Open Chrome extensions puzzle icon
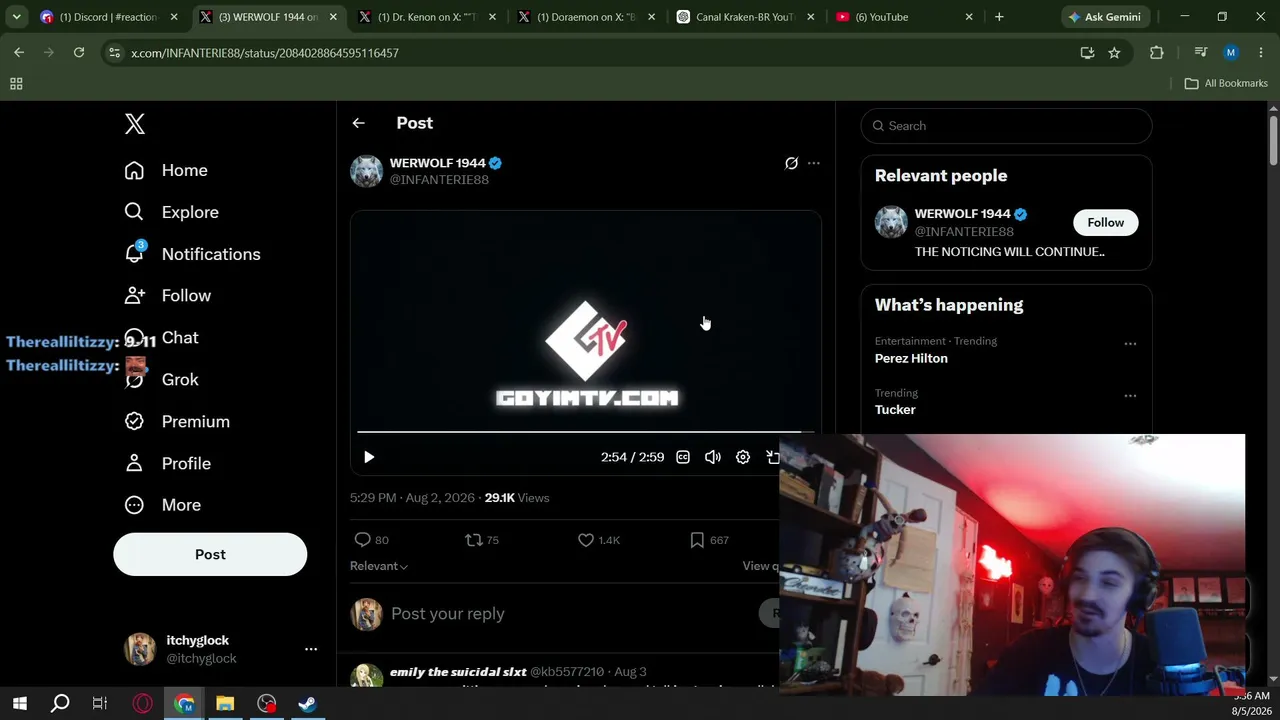Image resolution: width=1280 pixels, height=720 pixels. click(1157, 53)
